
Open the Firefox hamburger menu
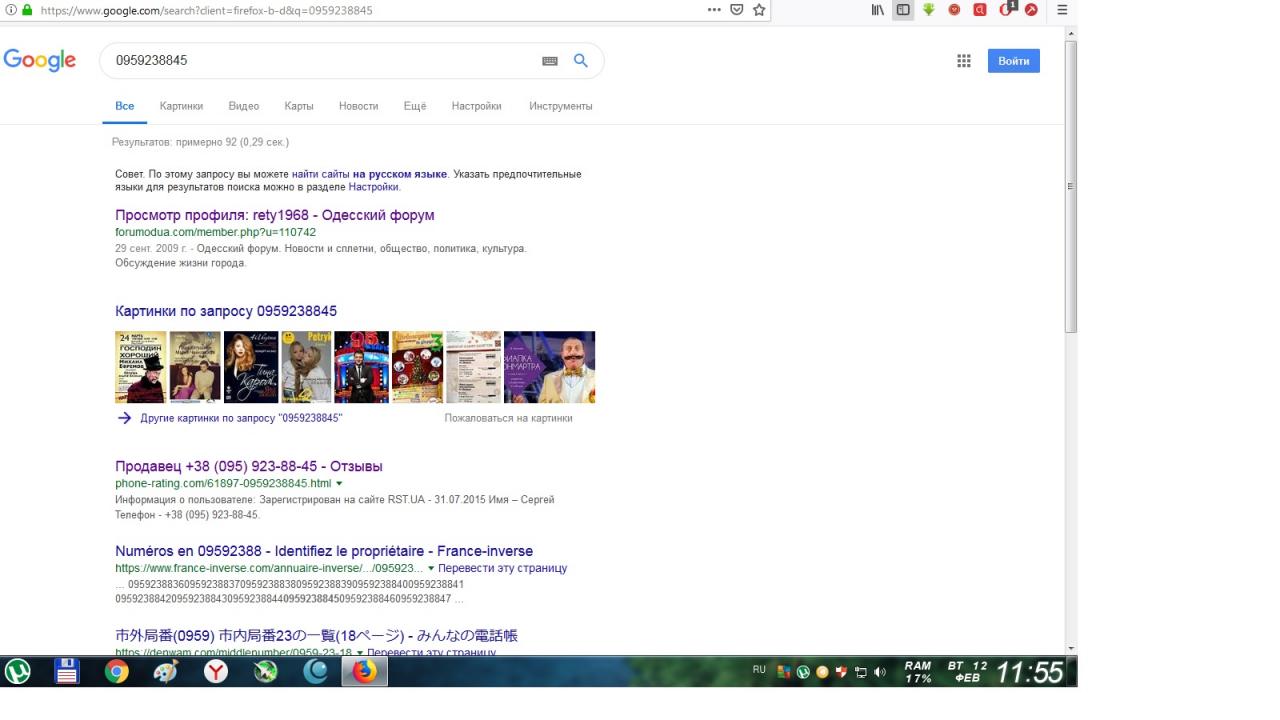point(1062,10)
